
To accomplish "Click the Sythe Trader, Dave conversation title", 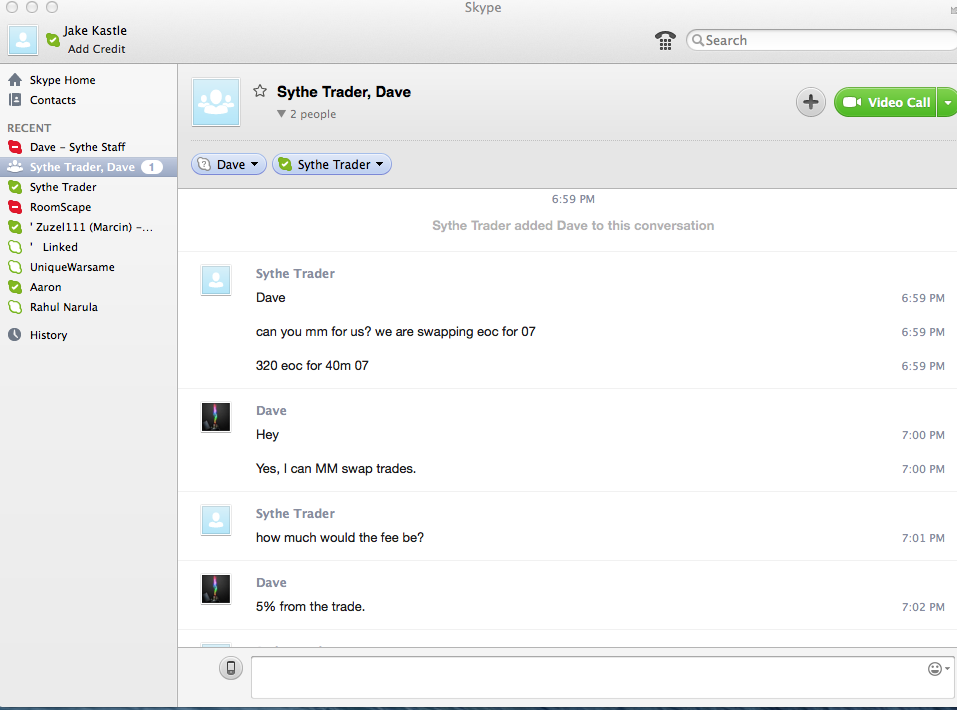I will (x=344, y=92).
